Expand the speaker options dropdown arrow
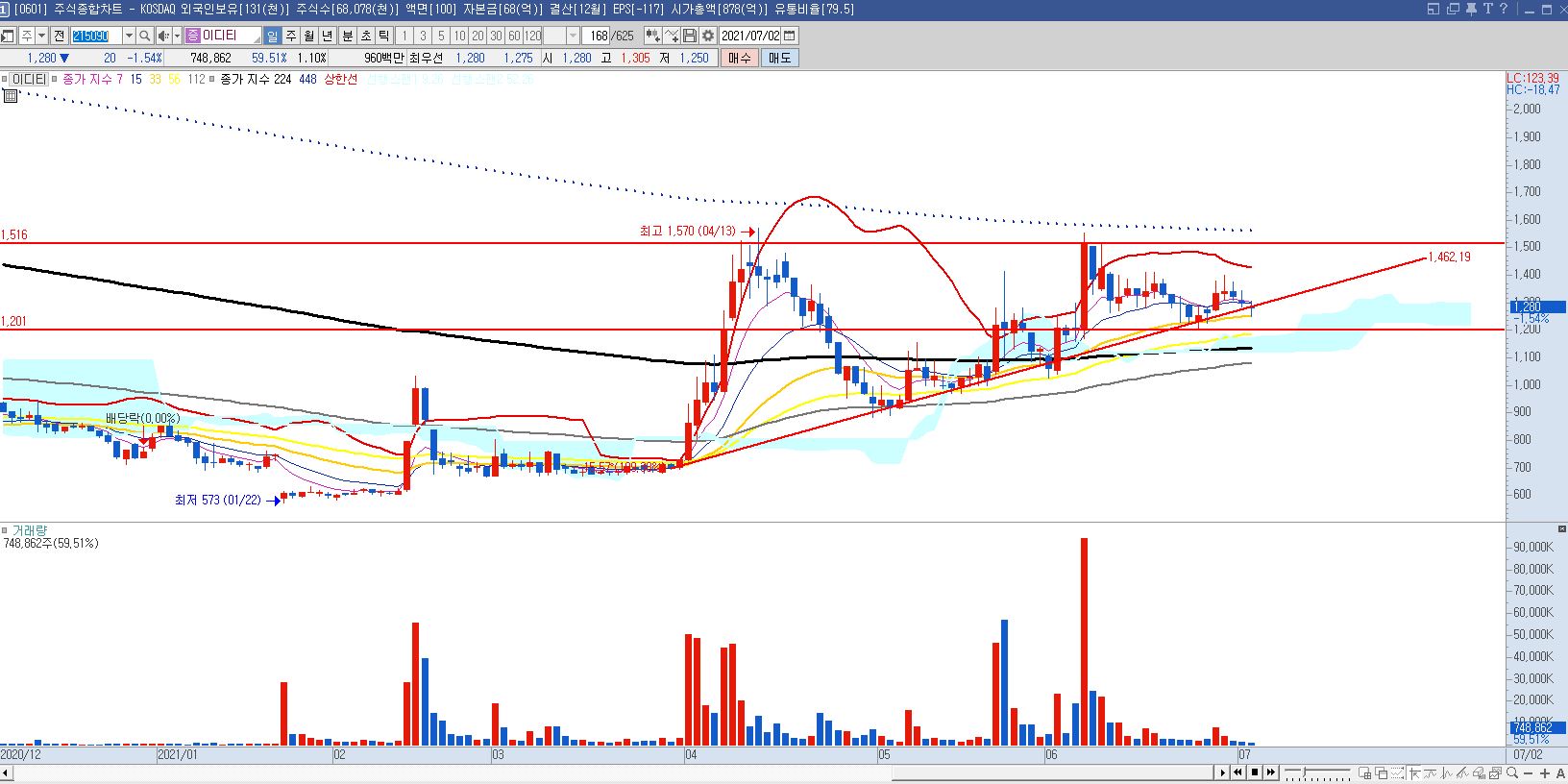The image size is (1568, 784). [x=177, y=36]
